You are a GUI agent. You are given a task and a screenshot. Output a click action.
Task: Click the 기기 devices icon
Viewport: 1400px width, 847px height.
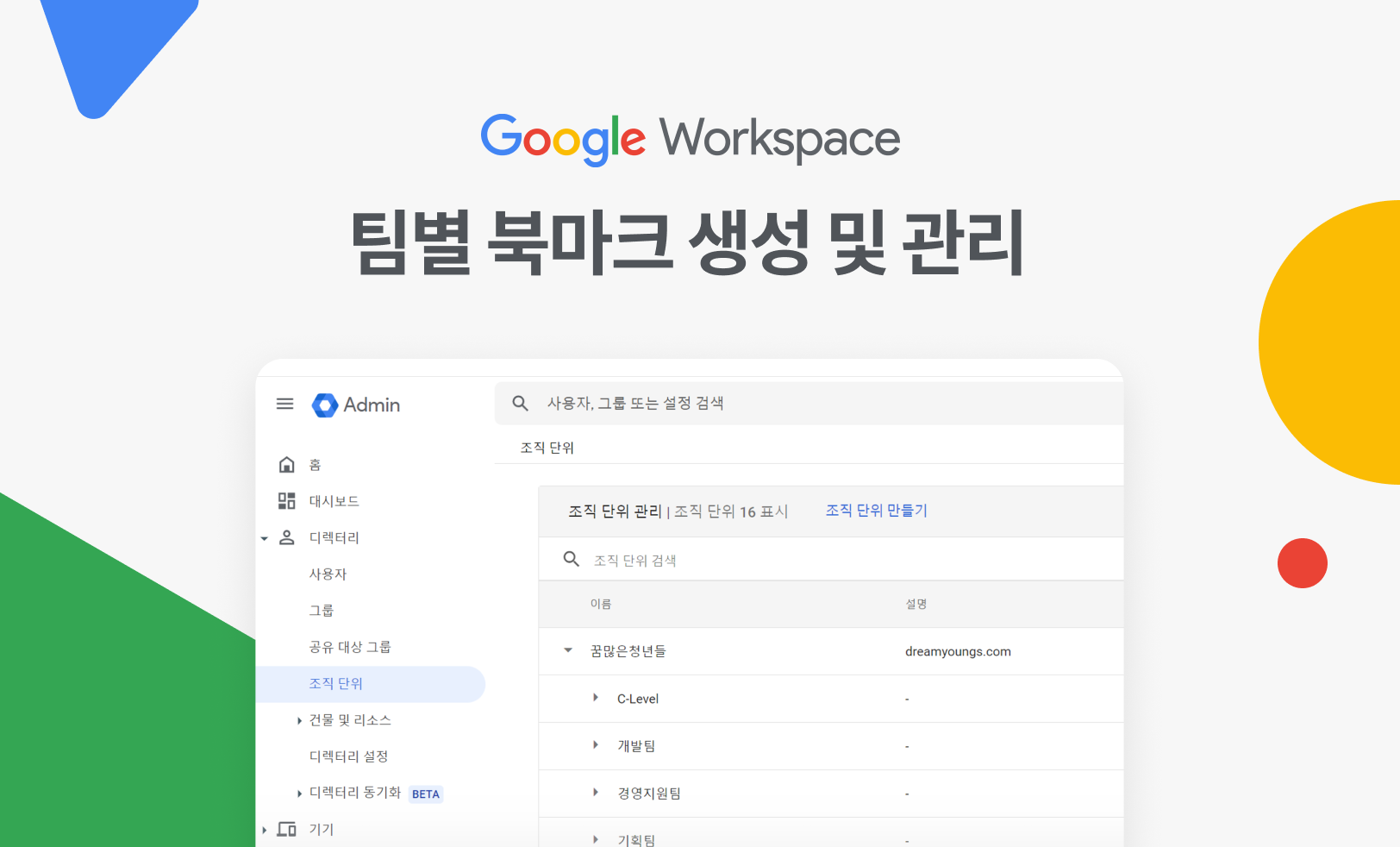tap(286, 828)
